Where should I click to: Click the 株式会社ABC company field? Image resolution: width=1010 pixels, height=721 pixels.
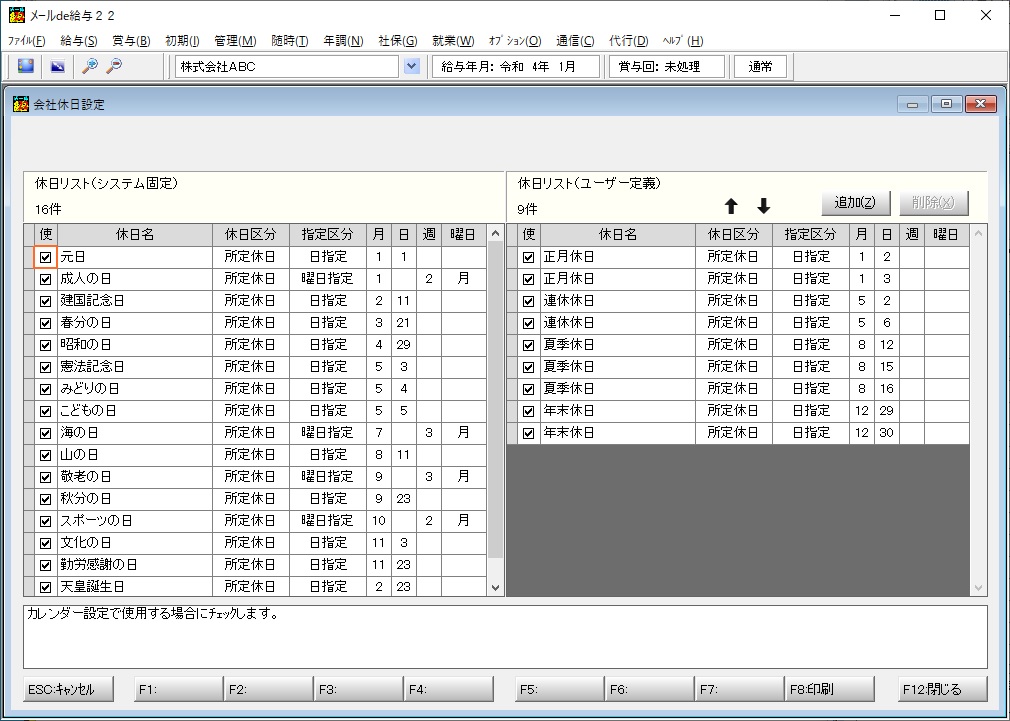(287, 66)
